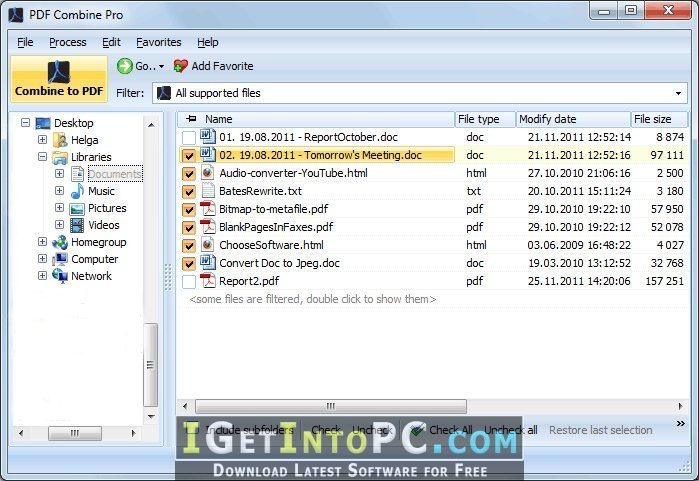Screen dimensions: 699x481
Task: Click Word icon of ReportOctober.doc
Action: pos(208,136)
